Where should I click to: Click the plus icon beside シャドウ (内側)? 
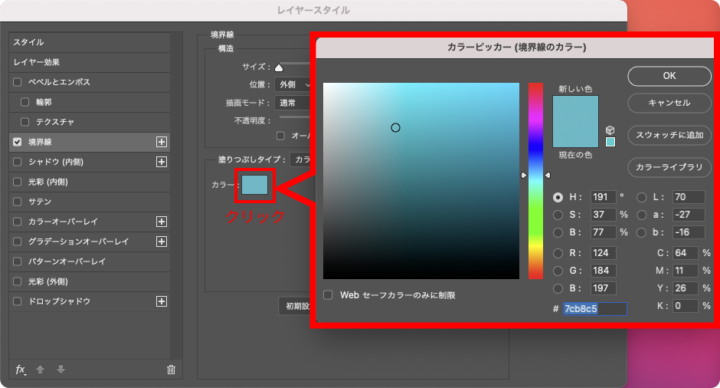[x=161, y=162]
